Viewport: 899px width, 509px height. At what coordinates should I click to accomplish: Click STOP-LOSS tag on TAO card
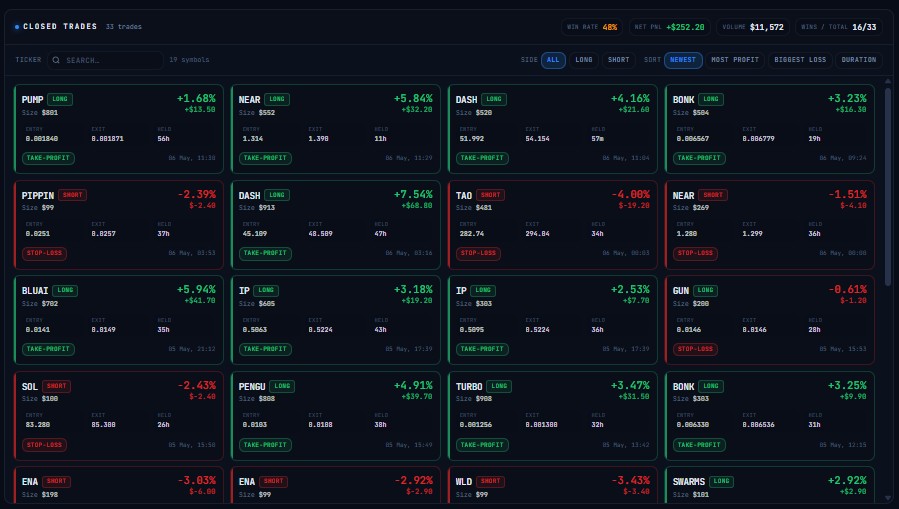coord(478,253)
